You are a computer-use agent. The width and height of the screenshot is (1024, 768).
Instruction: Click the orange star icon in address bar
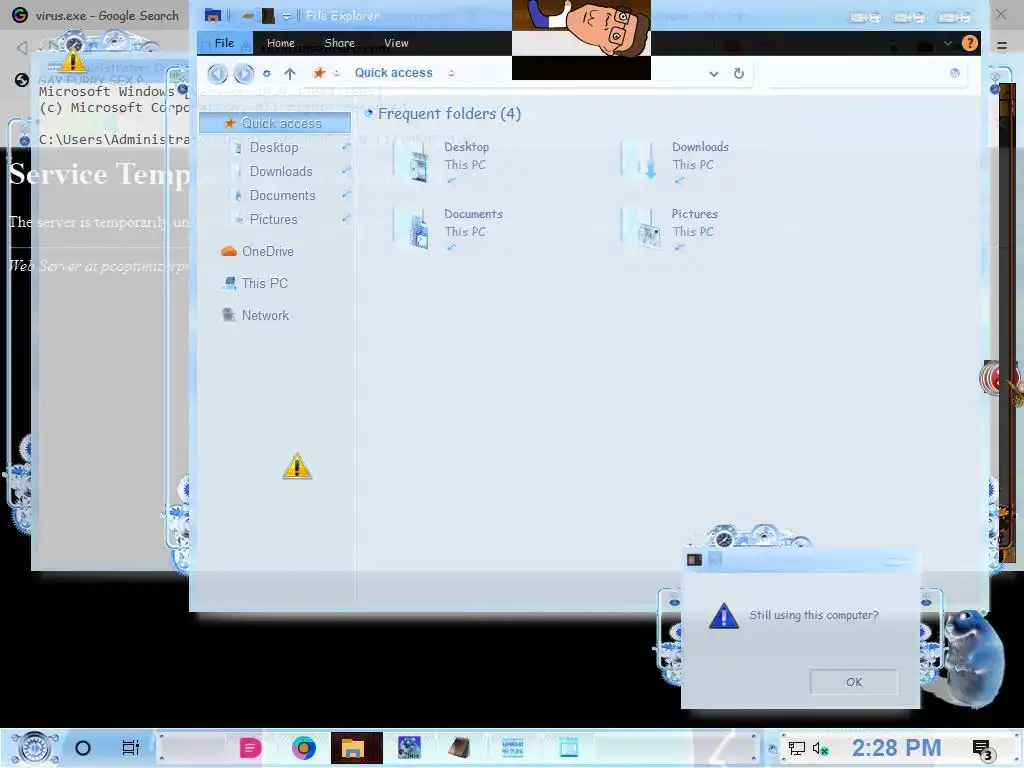click(x=319, y=72)
